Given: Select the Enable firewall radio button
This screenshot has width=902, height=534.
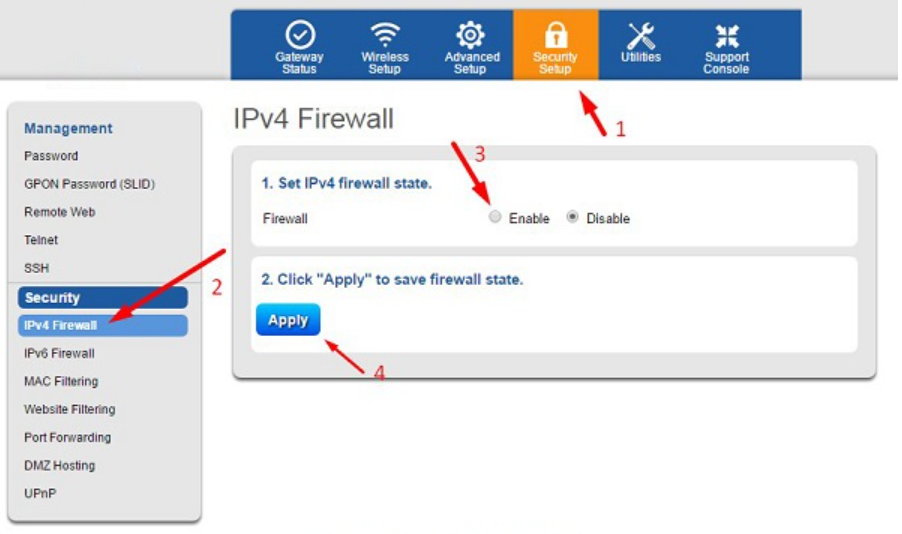Looking at the screenshot, I should pos(495,217).
